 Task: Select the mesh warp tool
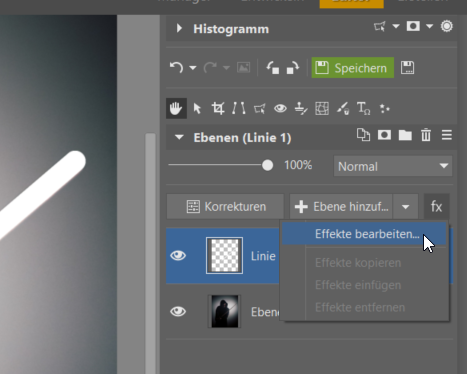coord(322,108)
